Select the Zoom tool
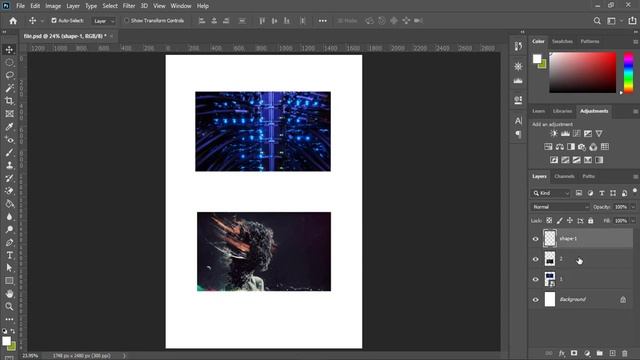640x360 pixels. pos(9,306)
